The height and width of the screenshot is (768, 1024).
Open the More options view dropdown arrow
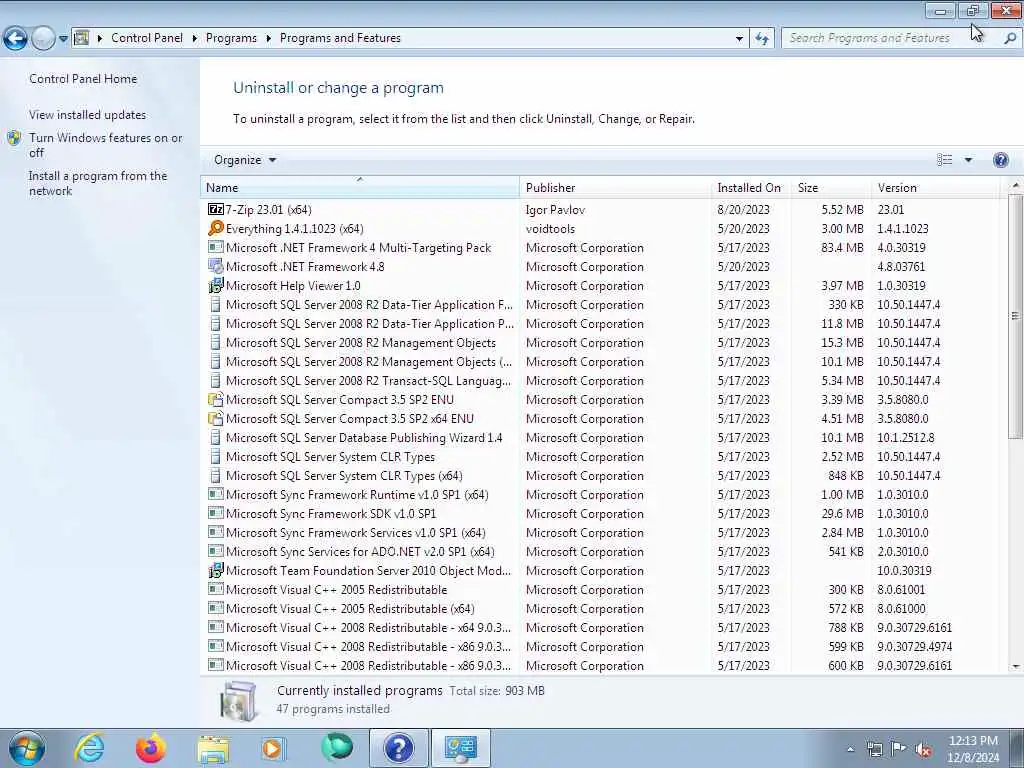tap(968, 160)
